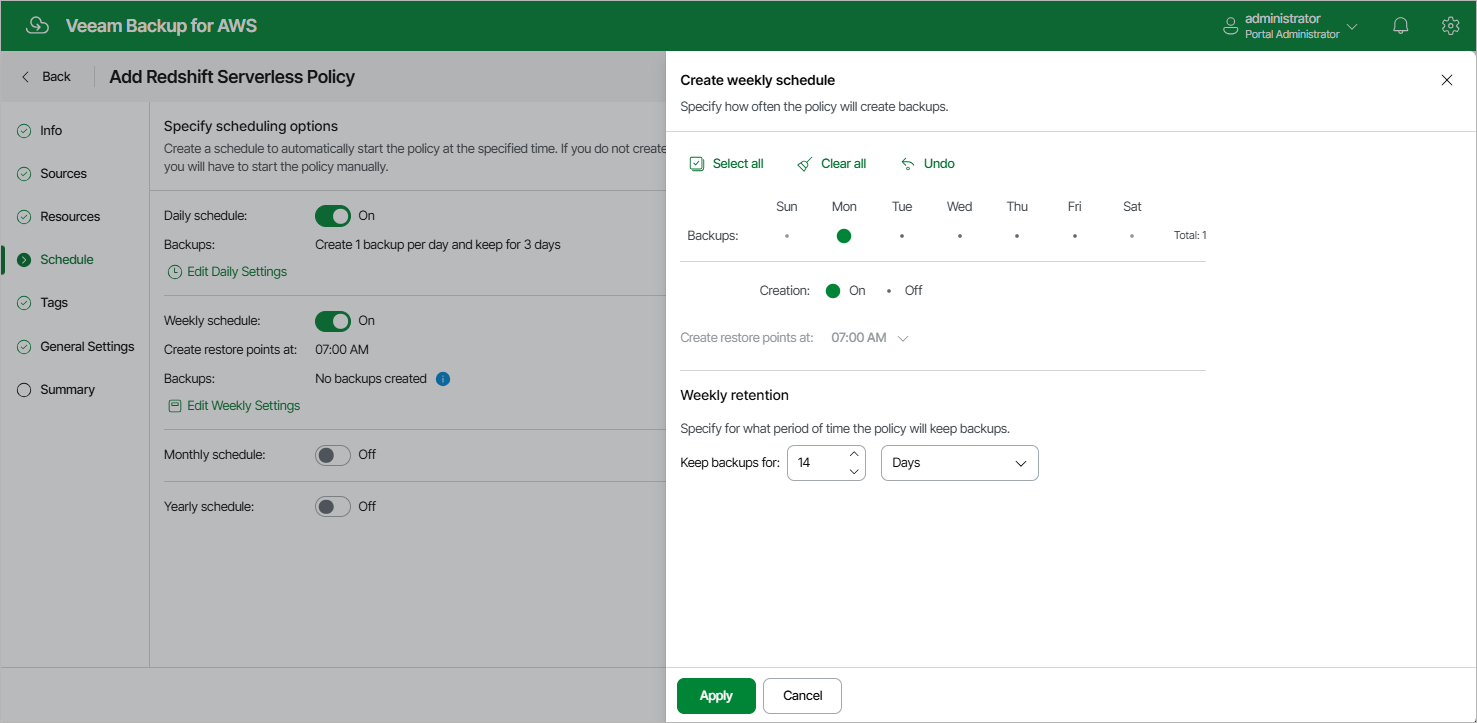This screenshot has height=723, width=1477.
Task: Go to the Tags step
Action: pos(54,303)
